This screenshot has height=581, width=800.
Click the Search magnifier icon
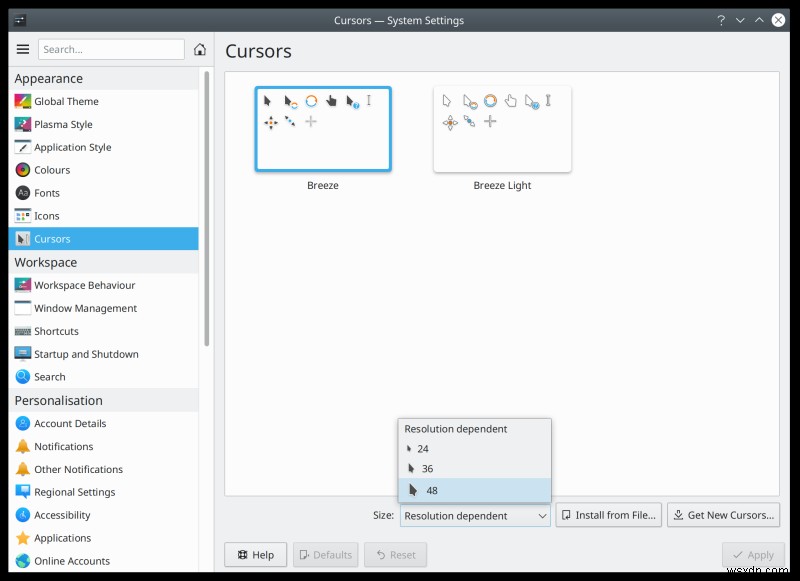click(23, 376)
